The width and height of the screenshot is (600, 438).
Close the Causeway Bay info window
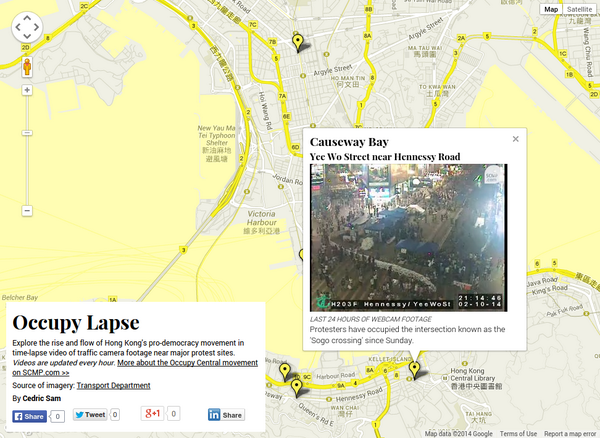pos(515,139)
